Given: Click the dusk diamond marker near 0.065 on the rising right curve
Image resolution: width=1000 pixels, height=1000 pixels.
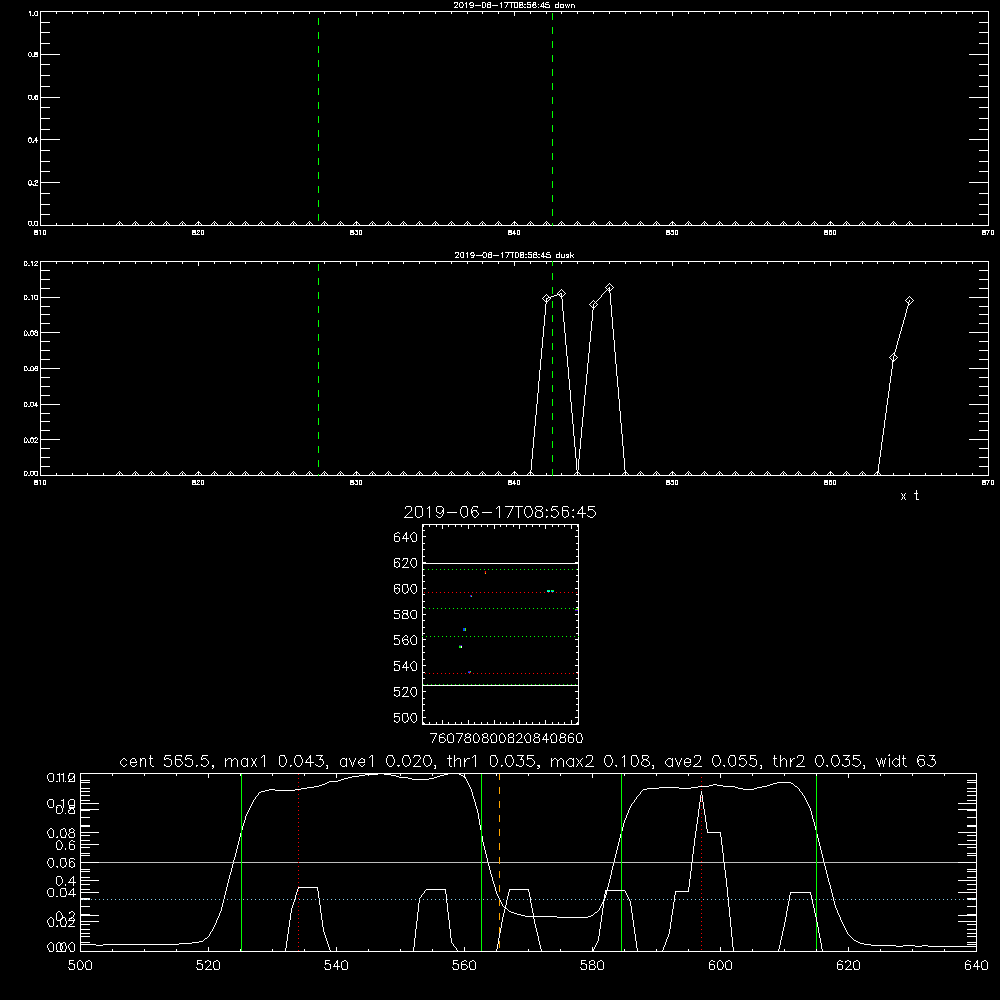Looking at the screenshot, I should coord(893,358).
